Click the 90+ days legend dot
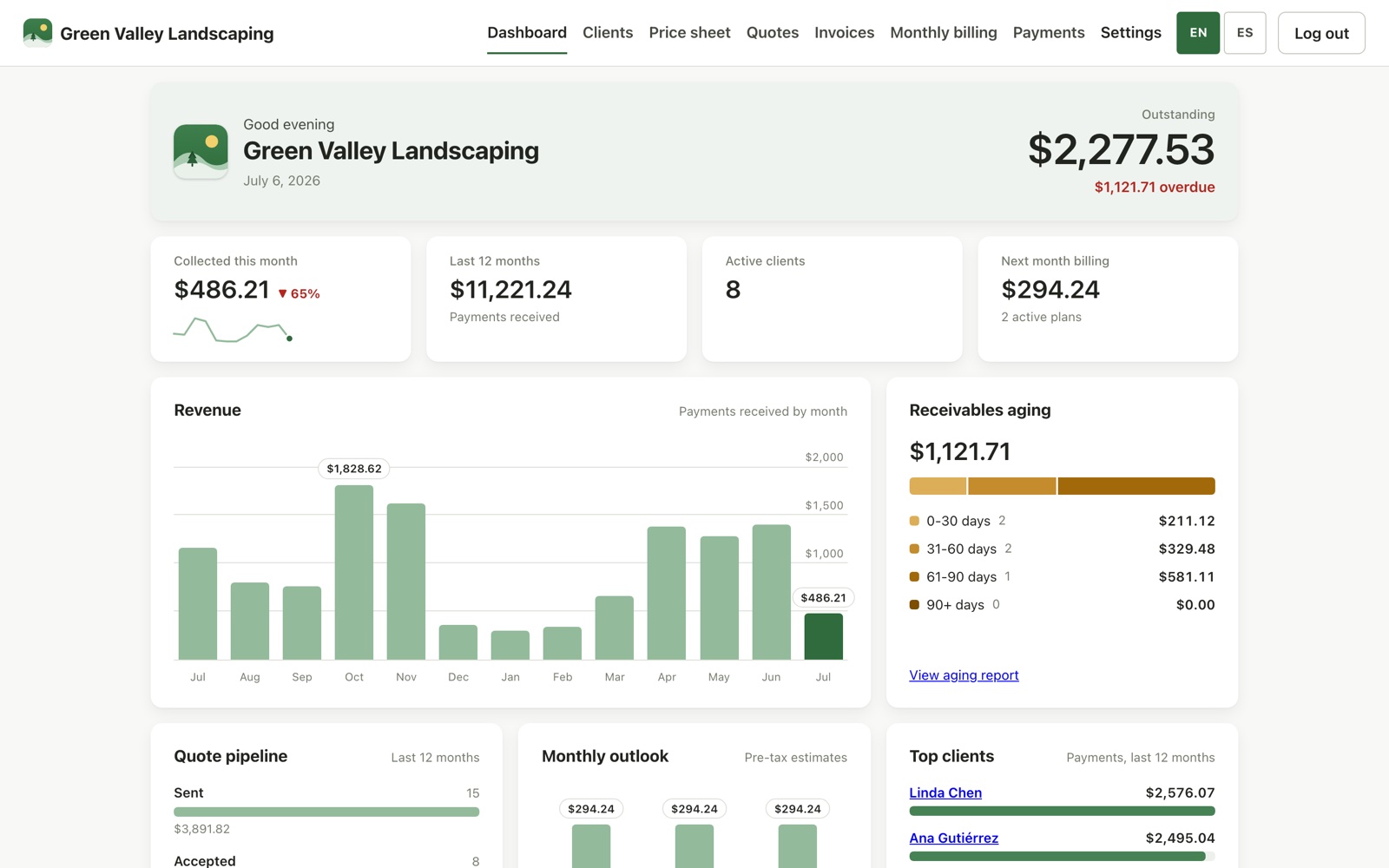Image resolution: width=1389 pixels, height=868 pixels. click(914, 604)
